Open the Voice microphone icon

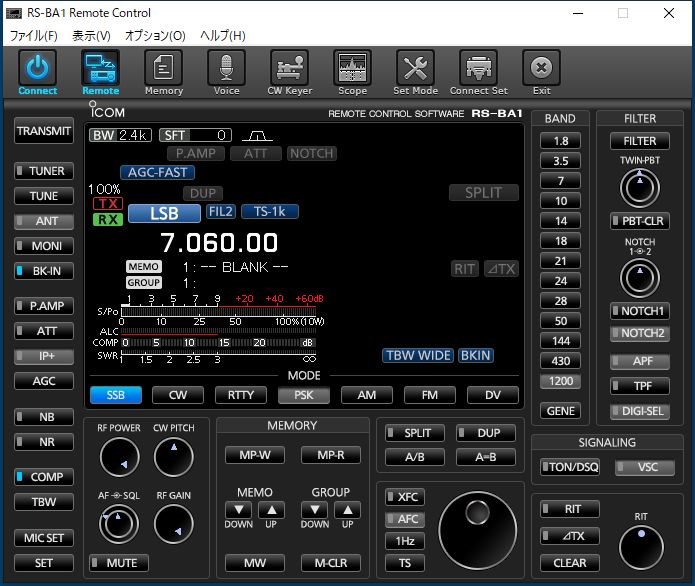pyautogui.click(x=226, y=68)
